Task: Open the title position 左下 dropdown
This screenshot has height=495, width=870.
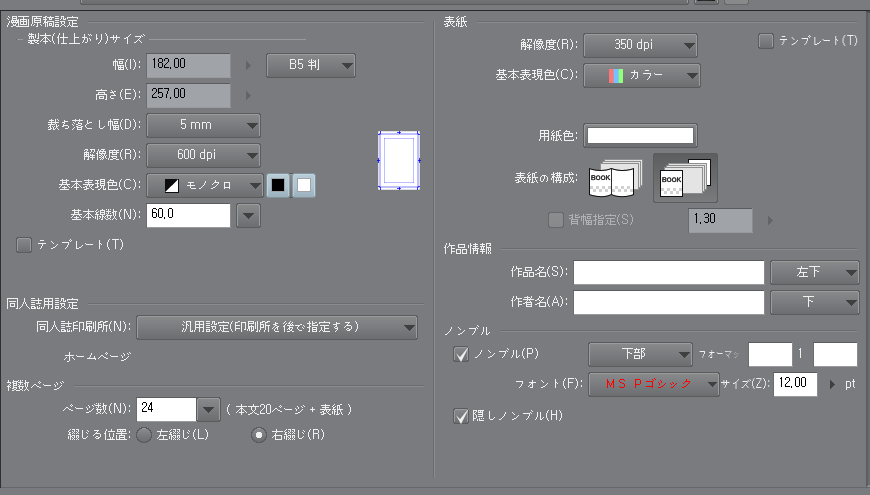Action: tap(815, 272)
